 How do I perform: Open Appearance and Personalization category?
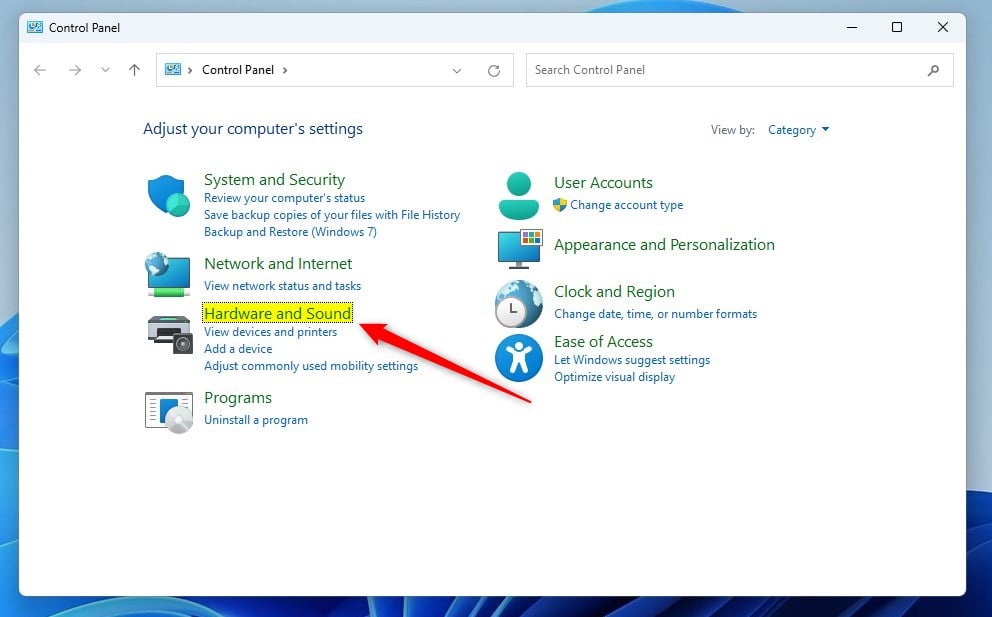[x=664, y=244]
